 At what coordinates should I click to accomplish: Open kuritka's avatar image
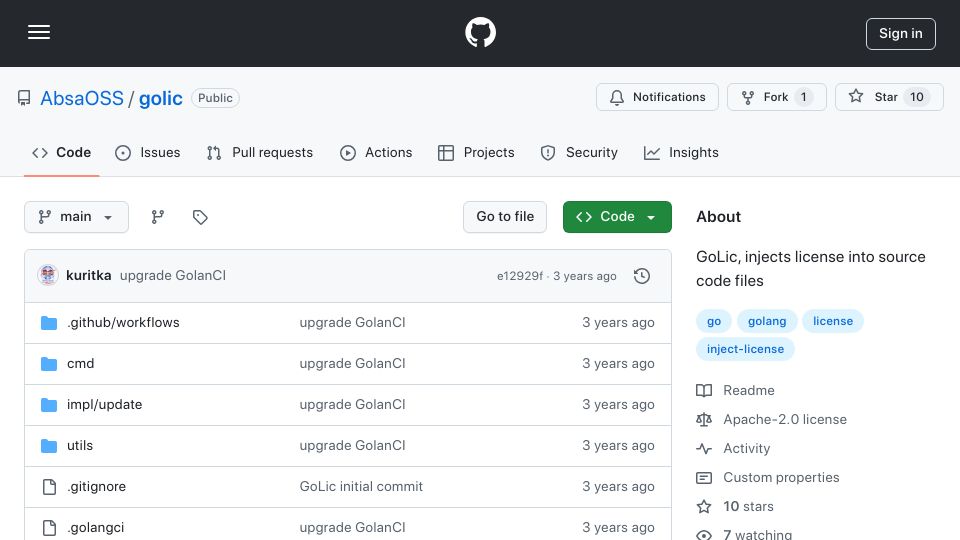(48, 276)
